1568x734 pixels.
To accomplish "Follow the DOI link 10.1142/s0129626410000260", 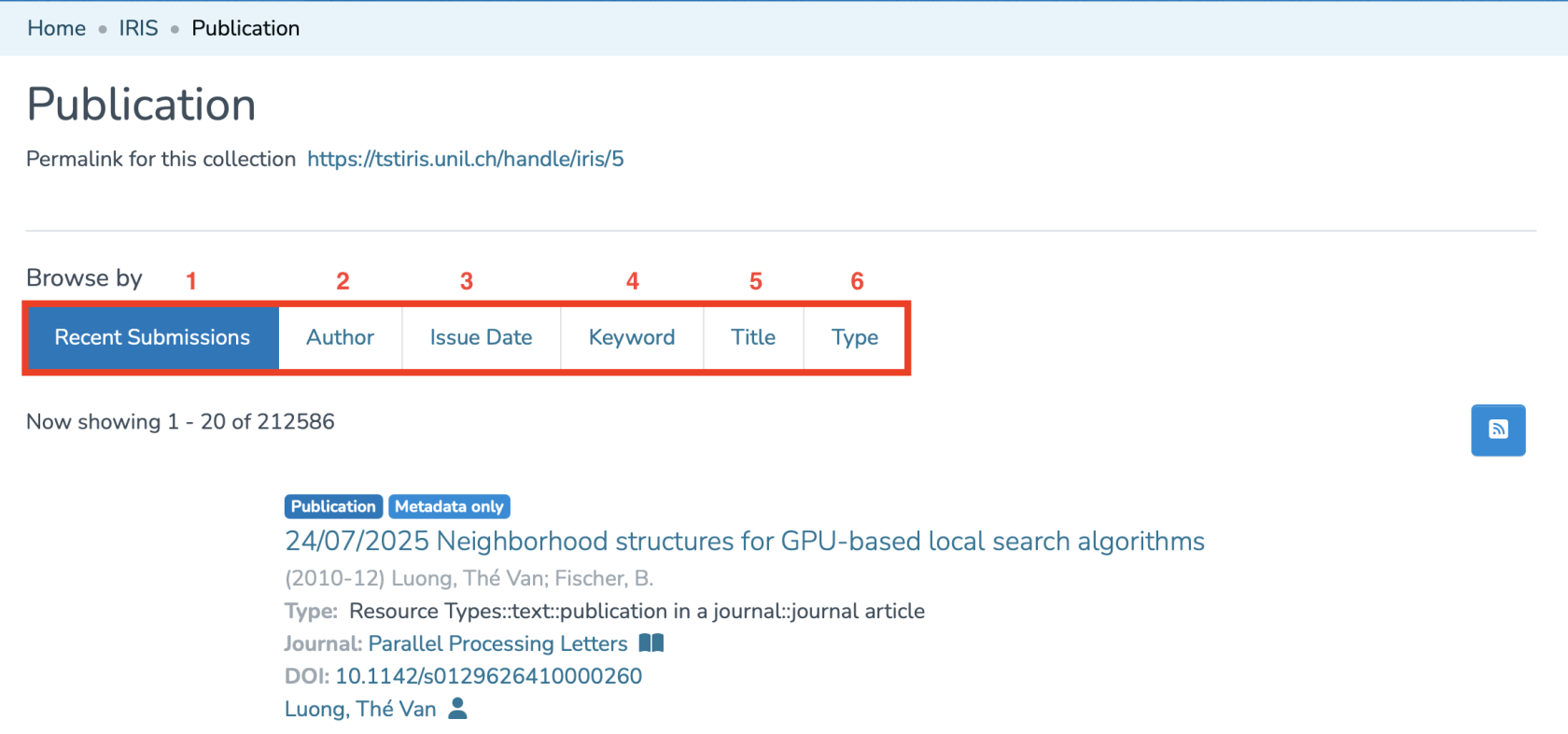I will 488,676.
